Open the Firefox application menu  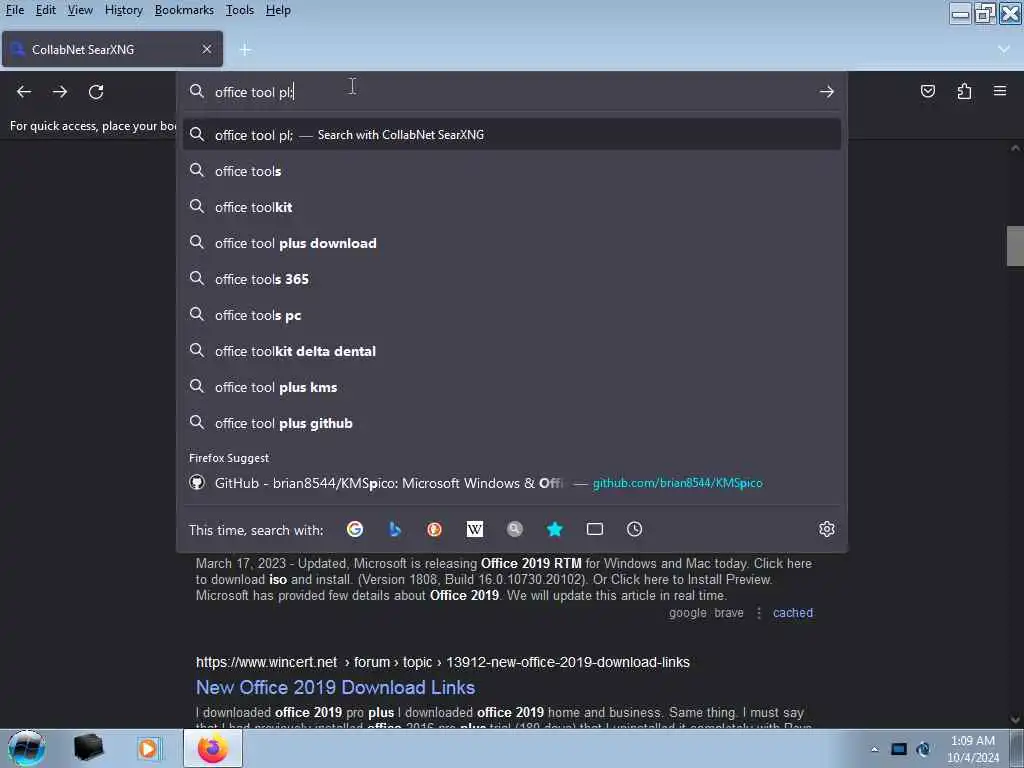1000,91
